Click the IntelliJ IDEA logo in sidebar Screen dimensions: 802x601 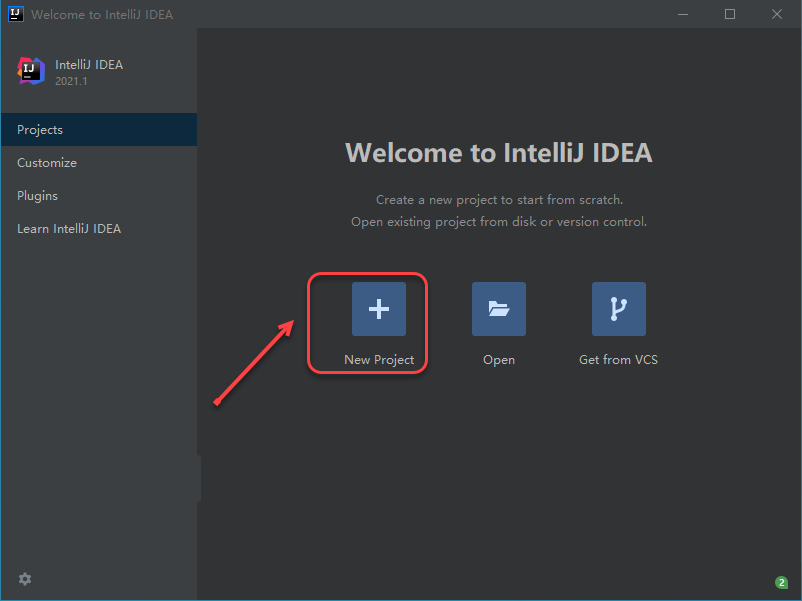click(x=31, y=71)
